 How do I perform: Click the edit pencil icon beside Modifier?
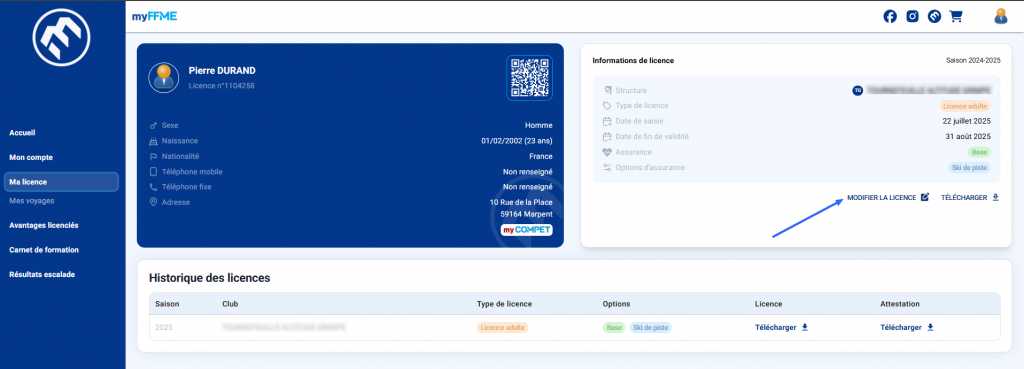pos(924,197)
